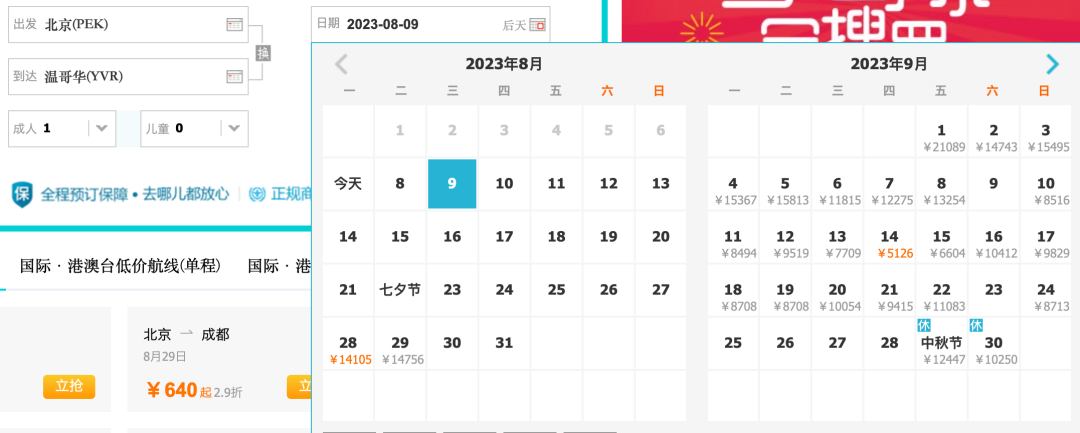Click 立抢 button on left card
The width and height of the screenshot is (1080, 433).
tap(69, 387)
